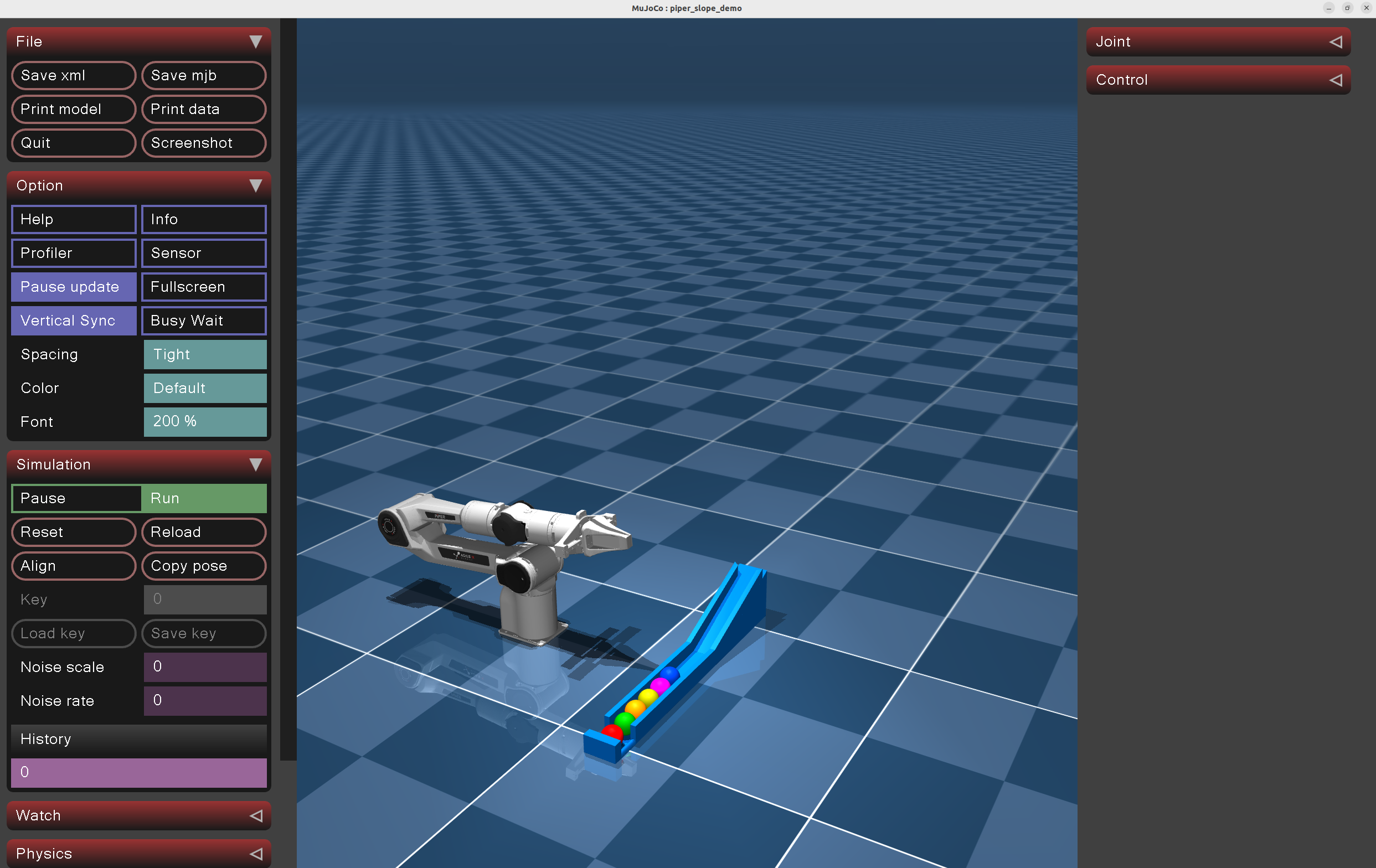Screen dimensions: 1376x868
Task: Click the File section header
Action: (x=139, y=42)
